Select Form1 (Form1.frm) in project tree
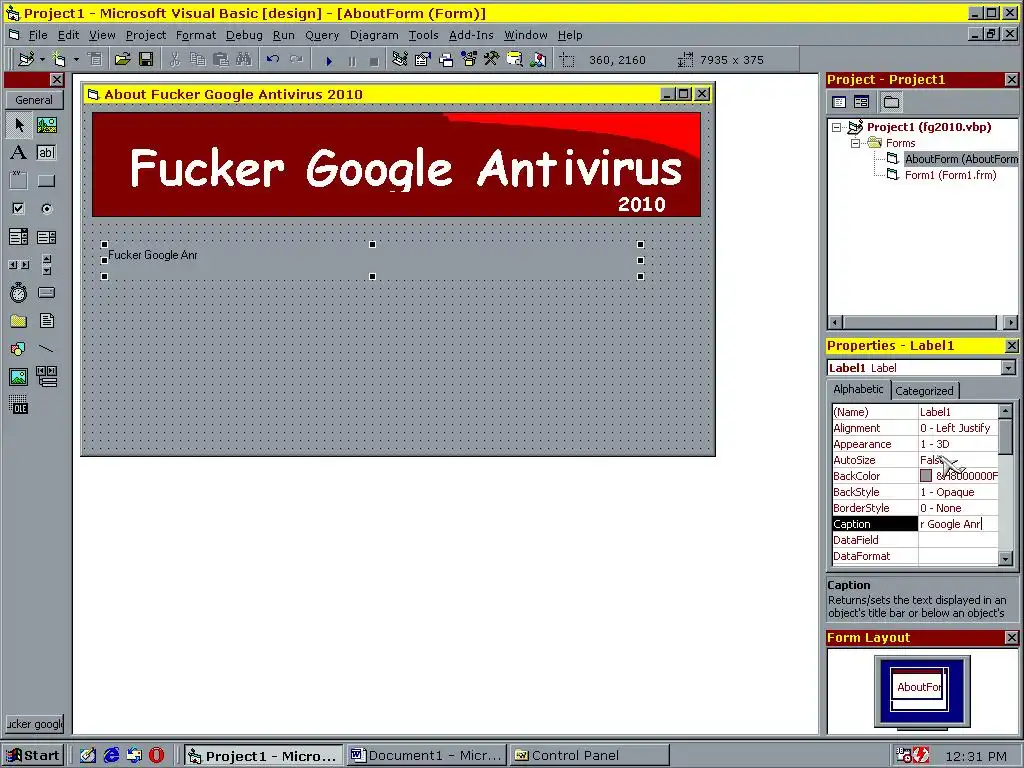Screen dimensions: 1024x768 click(950, 175)
